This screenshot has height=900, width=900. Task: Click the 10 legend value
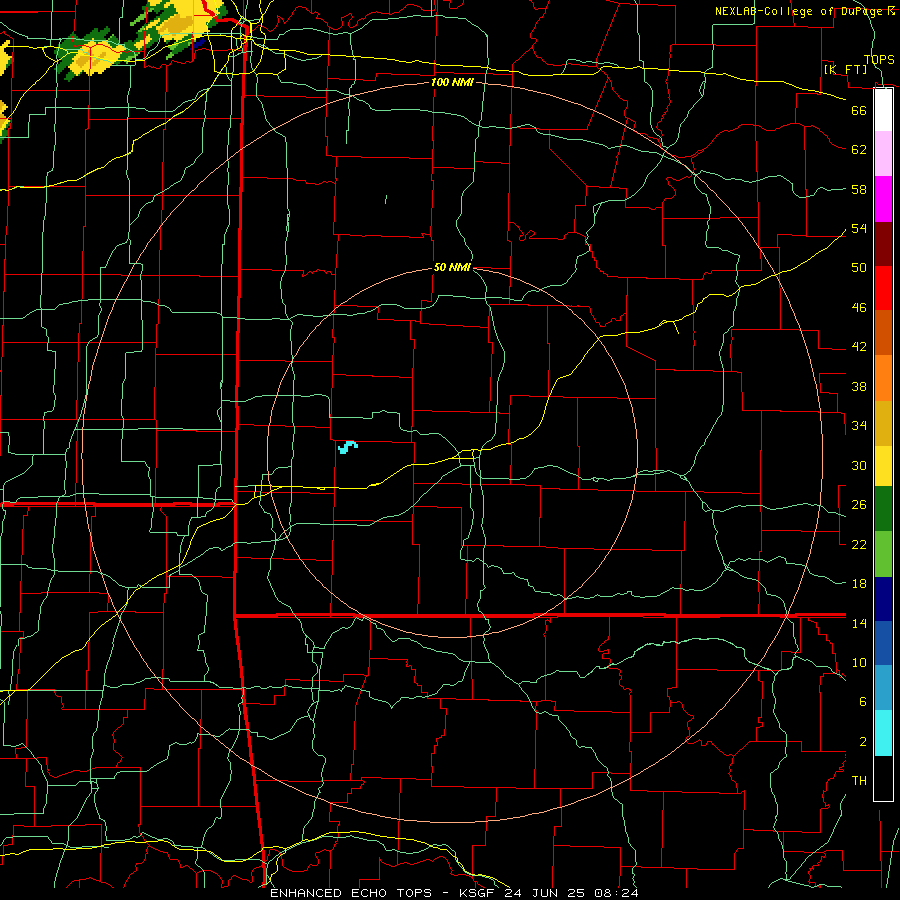pos(859,662)
